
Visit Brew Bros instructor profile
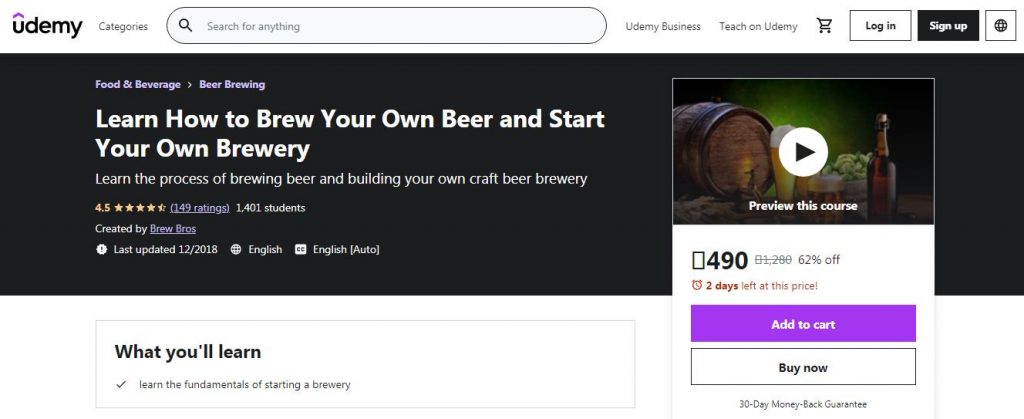pos(173,229)
